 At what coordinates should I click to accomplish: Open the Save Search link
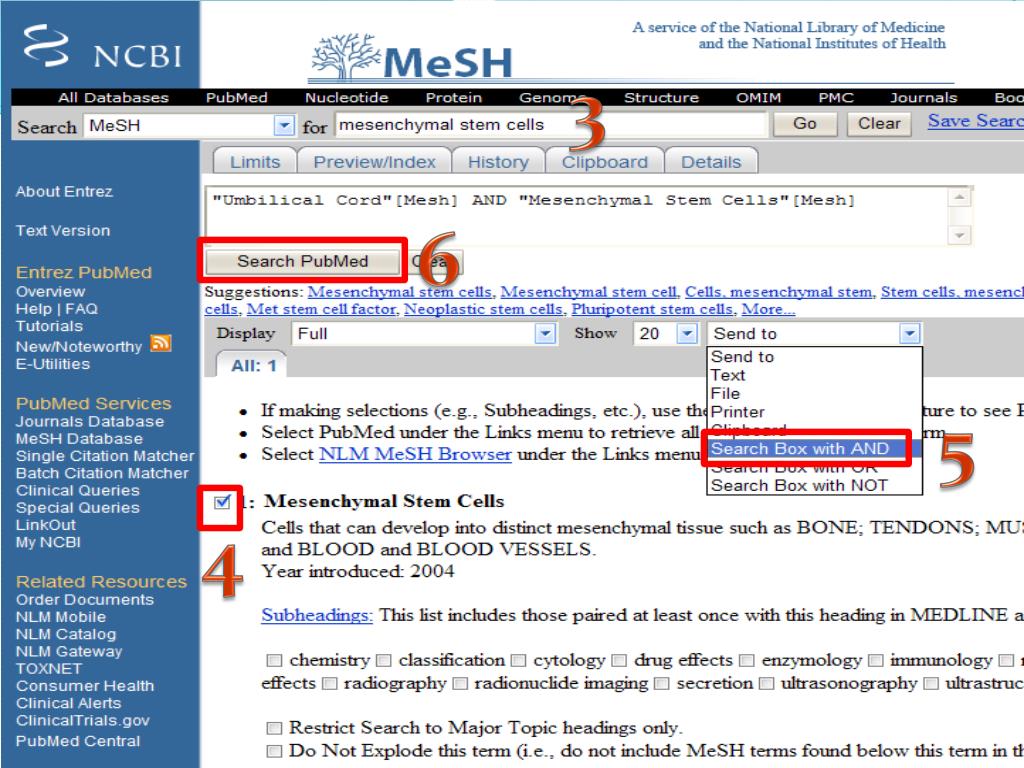[x=976, y=121]
